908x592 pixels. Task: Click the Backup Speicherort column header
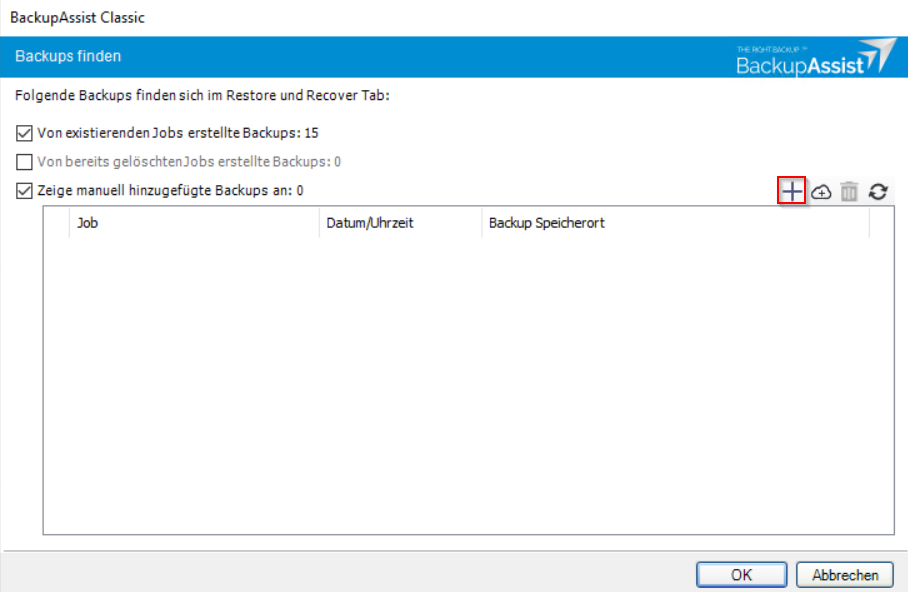pos(674,223)
